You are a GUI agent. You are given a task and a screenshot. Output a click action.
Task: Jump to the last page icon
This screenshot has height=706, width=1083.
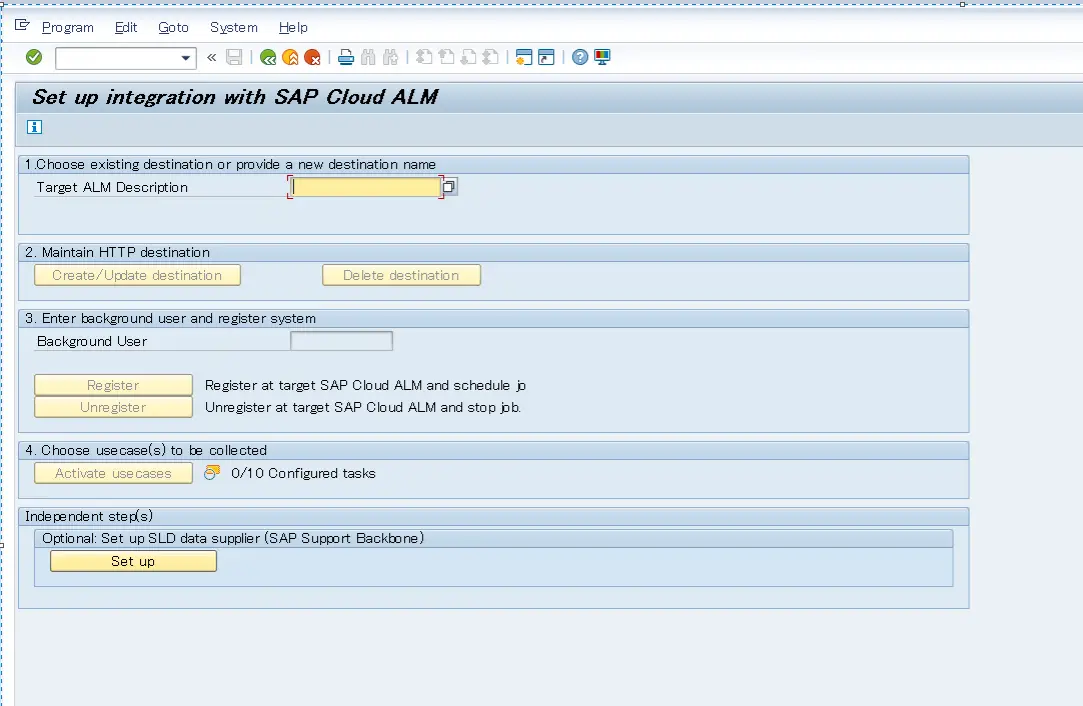[490, 57]
